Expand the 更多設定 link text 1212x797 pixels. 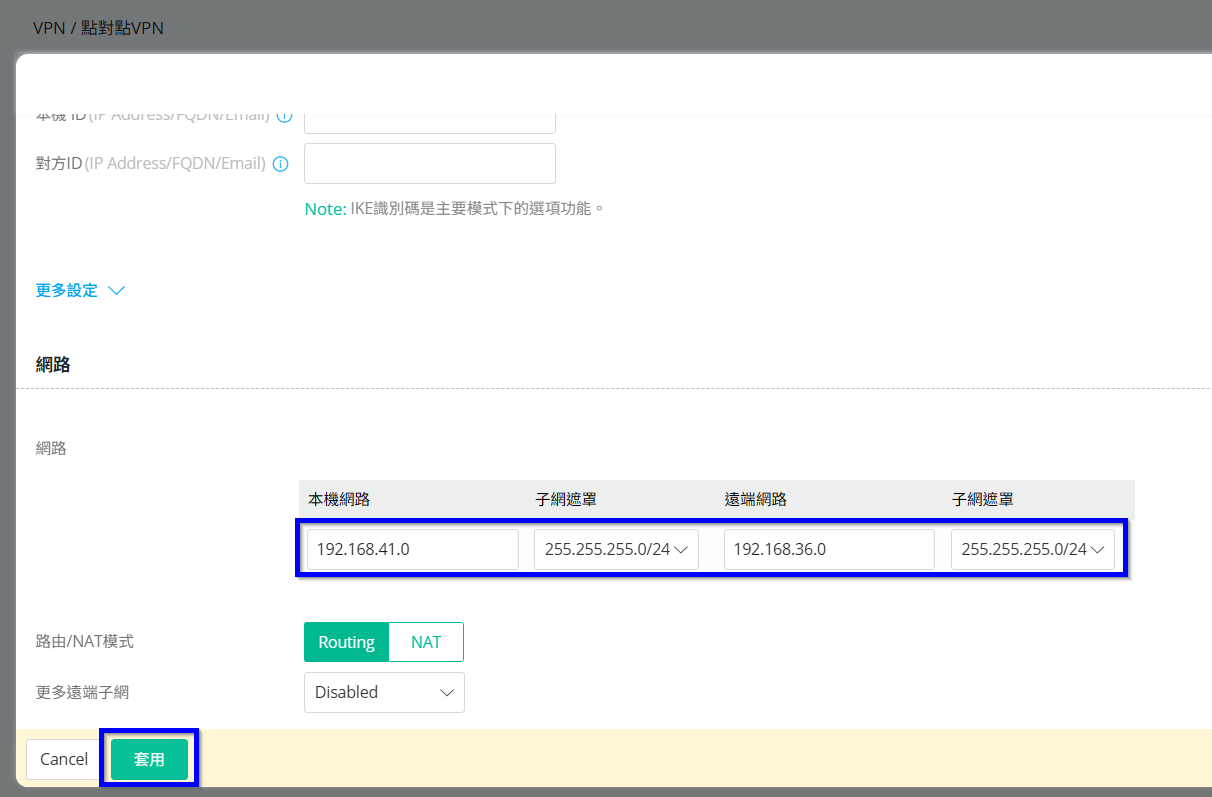click(x=67, y=291)
